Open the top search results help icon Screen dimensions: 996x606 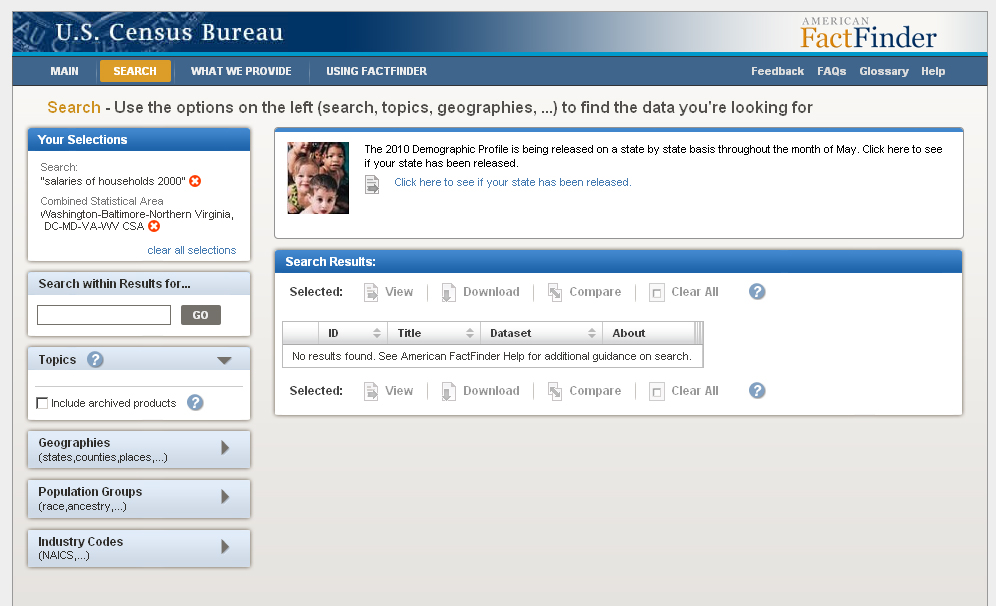[757, 292]
